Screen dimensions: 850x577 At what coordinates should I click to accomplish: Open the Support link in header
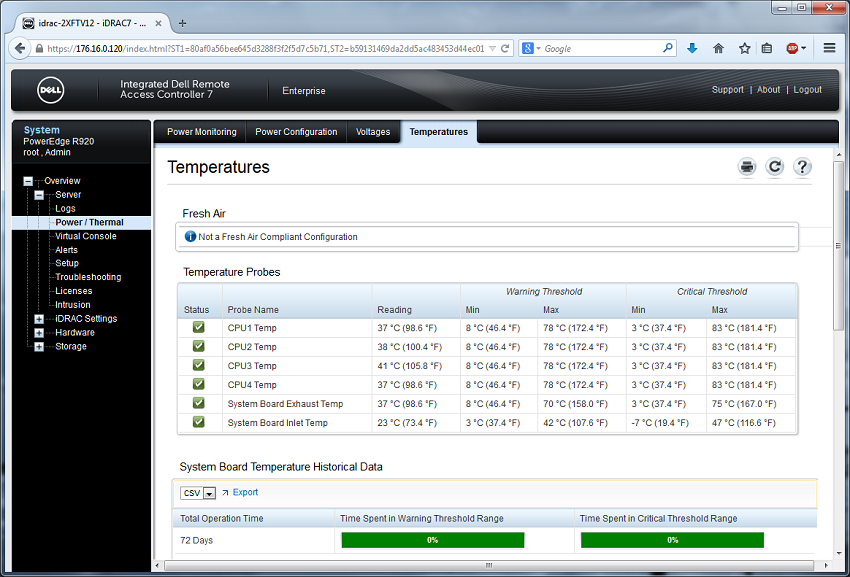coord(727,89)
